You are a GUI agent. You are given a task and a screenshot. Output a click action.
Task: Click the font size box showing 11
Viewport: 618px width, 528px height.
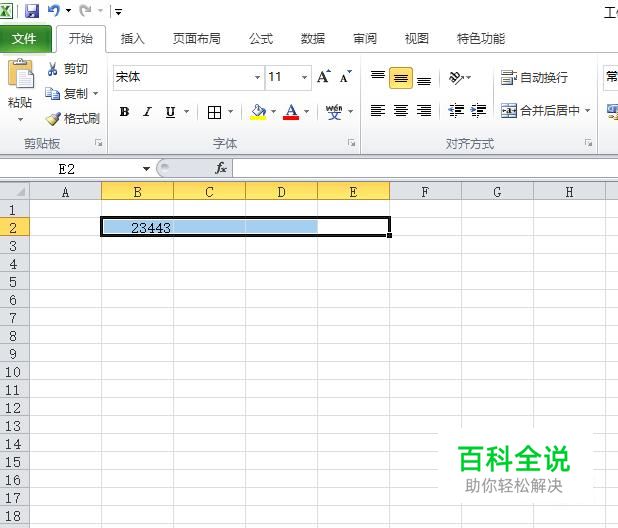click(281, 77)
